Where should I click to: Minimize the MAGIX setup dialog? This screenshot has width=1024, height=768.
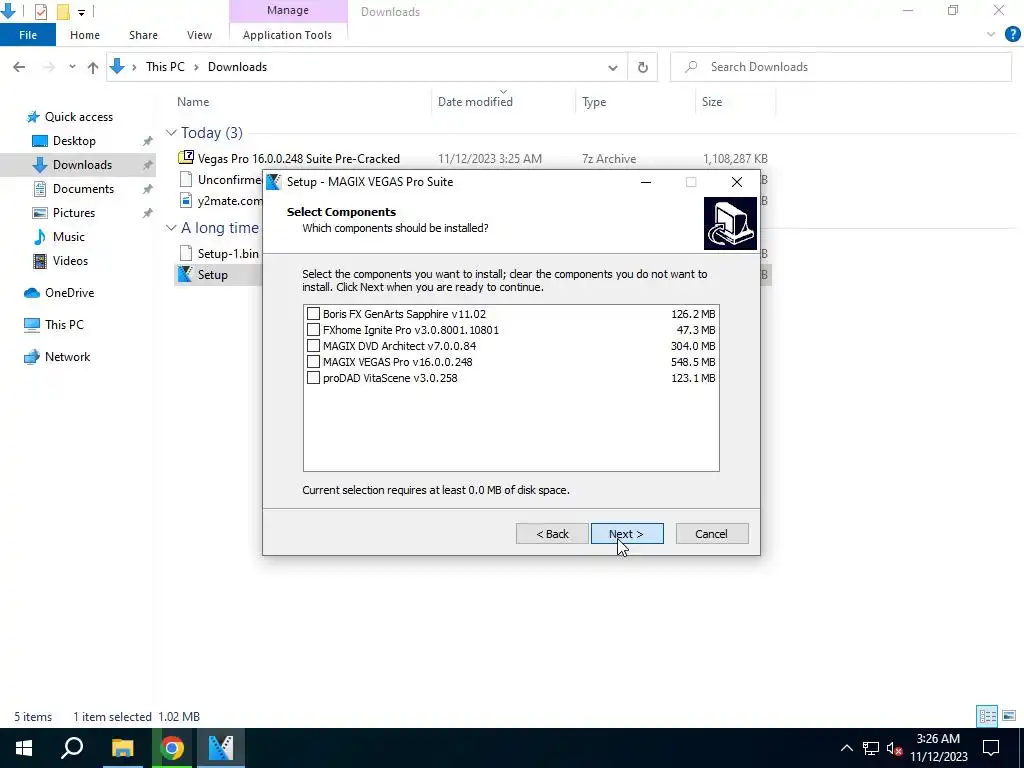[x=646, y=182]
